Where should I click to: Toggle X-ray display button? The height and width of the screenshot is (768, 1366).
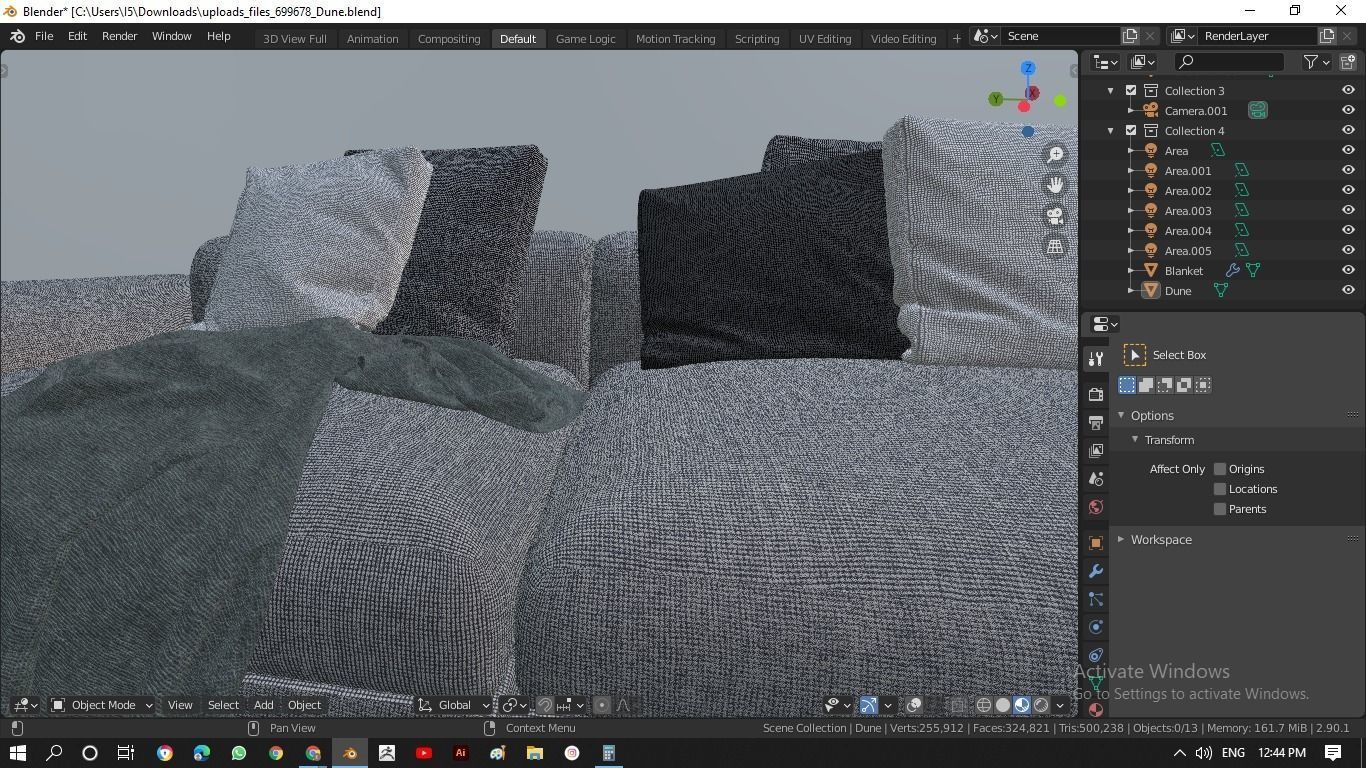958,705
